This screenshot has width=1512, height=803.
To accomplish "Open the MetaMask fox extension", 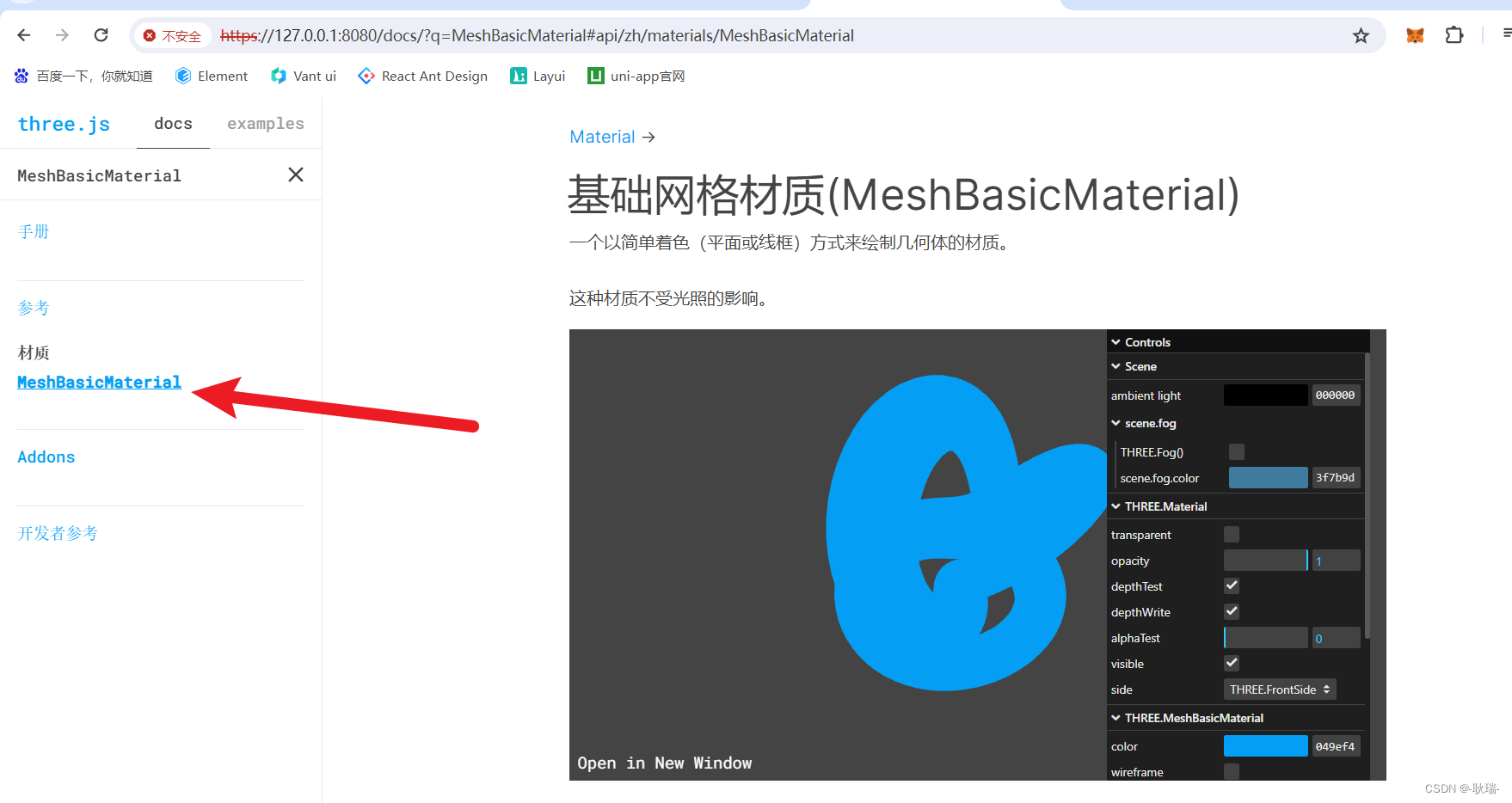I will pos(1415,35).
